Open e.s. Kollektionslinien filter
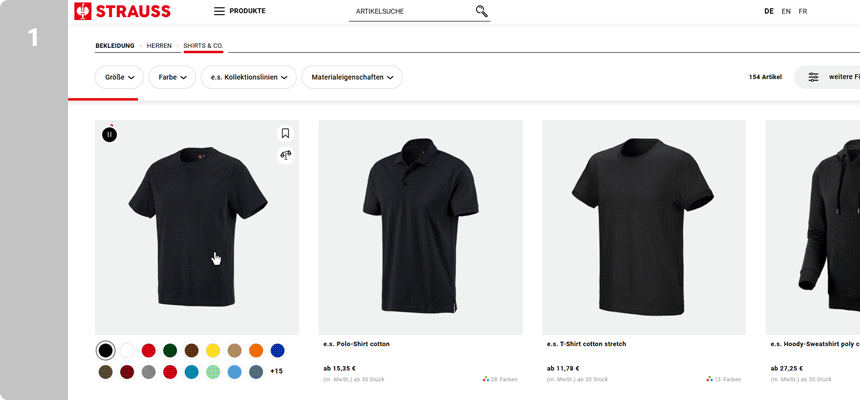 pos(250,77)
